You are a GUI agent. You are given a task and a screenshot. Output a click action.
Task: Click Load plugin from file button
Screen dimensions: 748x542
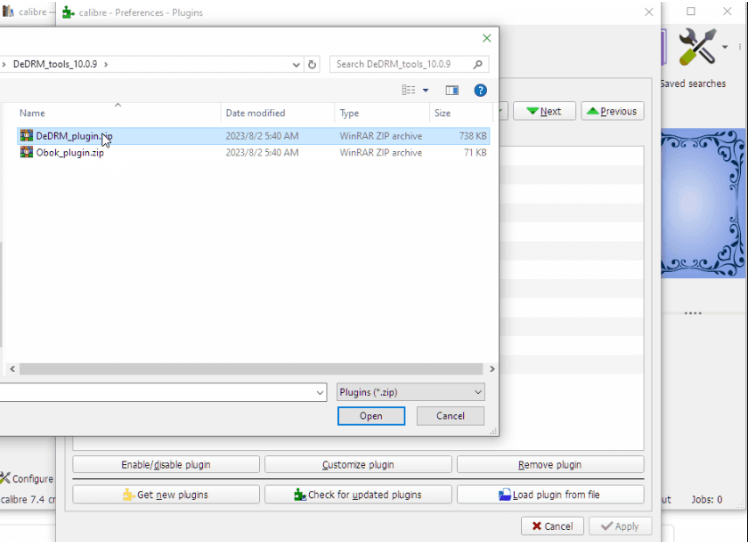tap(550, 495)
